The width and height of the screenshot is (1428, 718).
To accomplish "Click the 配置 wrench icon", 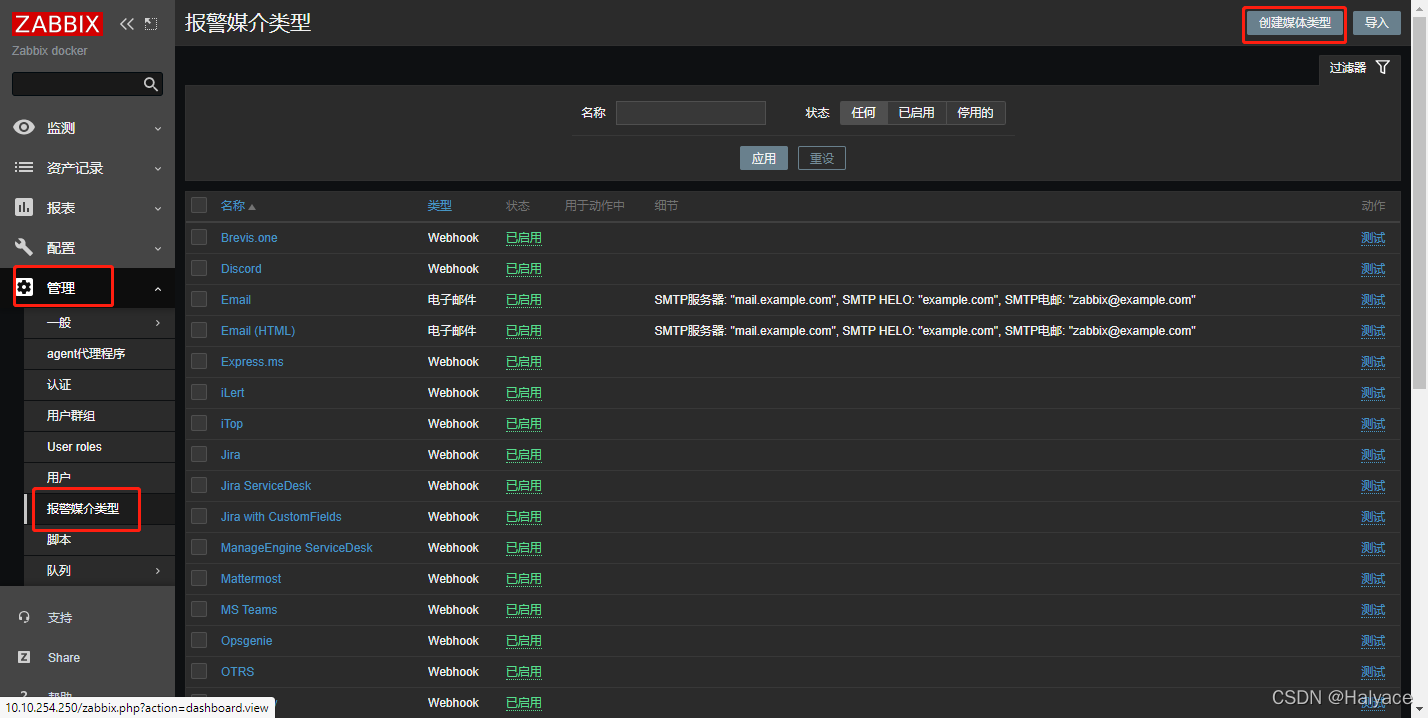I will pos(24,248).
